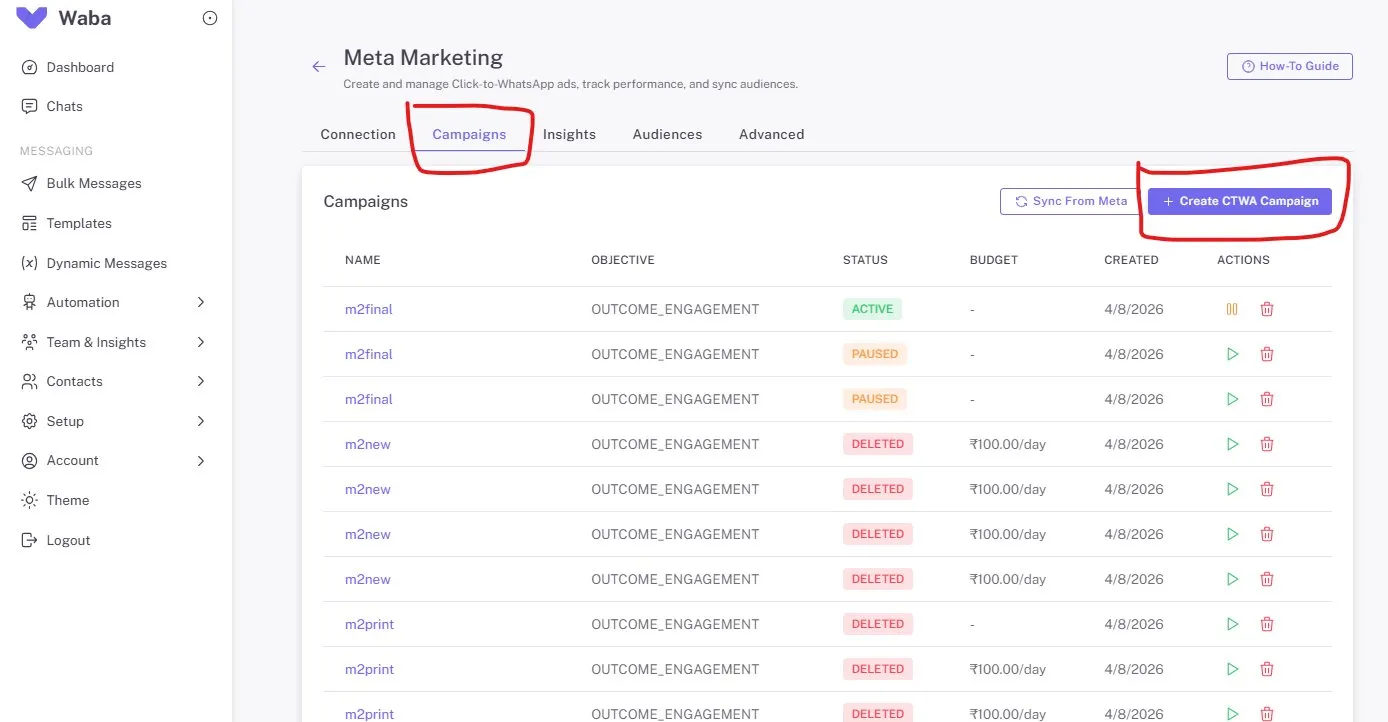Open the Templates section
Viewport: 1388px width, 722px height.
[x=79, y=223]
